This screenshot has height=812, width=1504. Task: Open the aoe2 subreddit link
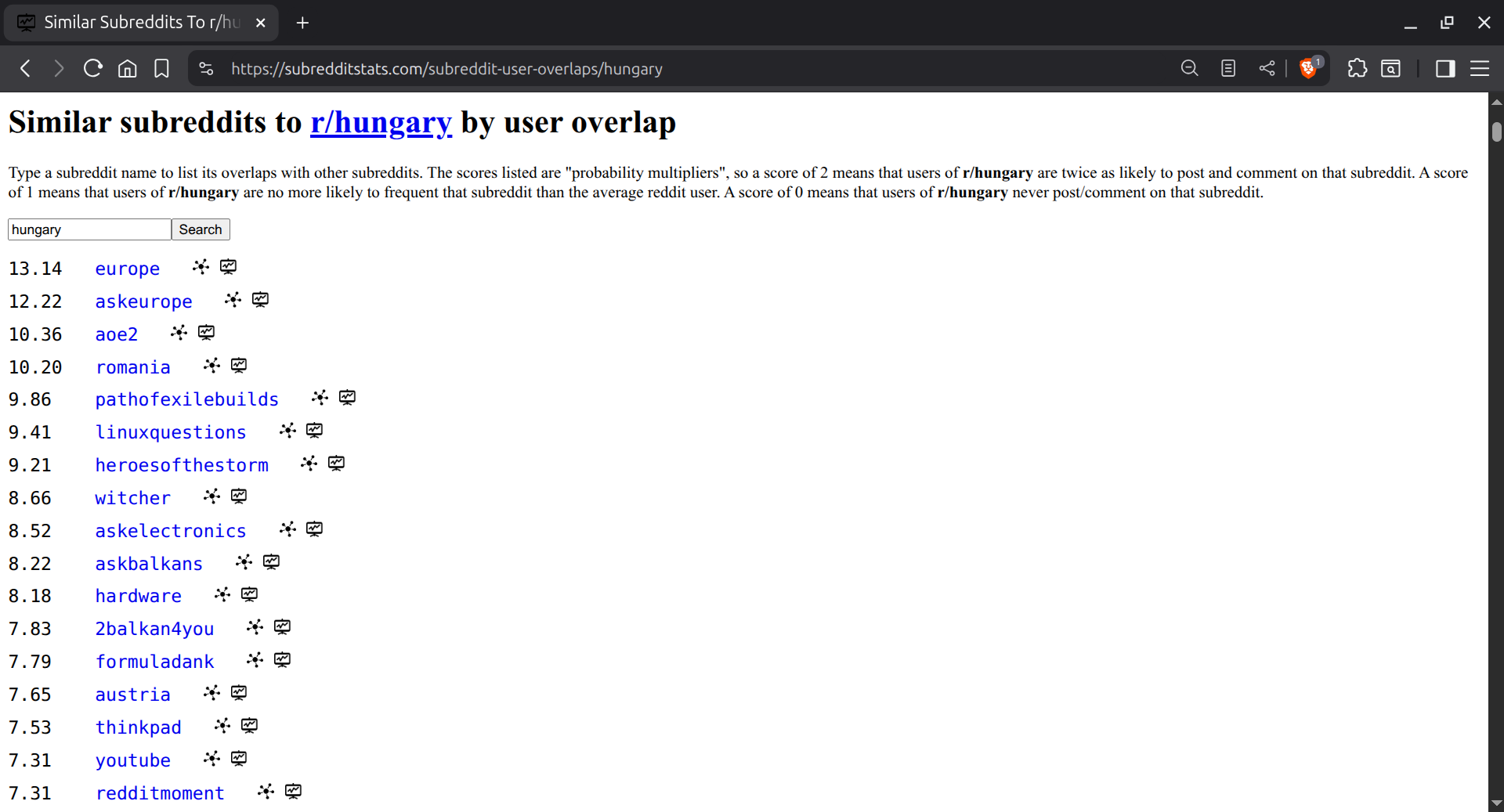[x=117, y=334]
